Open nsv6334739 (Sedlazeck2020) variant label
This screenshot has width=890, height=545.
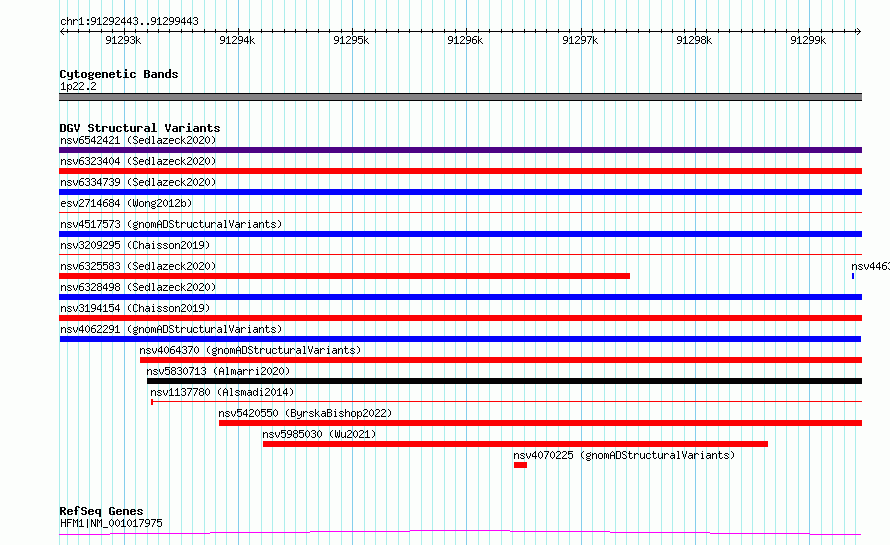click(x=138, y=182)
